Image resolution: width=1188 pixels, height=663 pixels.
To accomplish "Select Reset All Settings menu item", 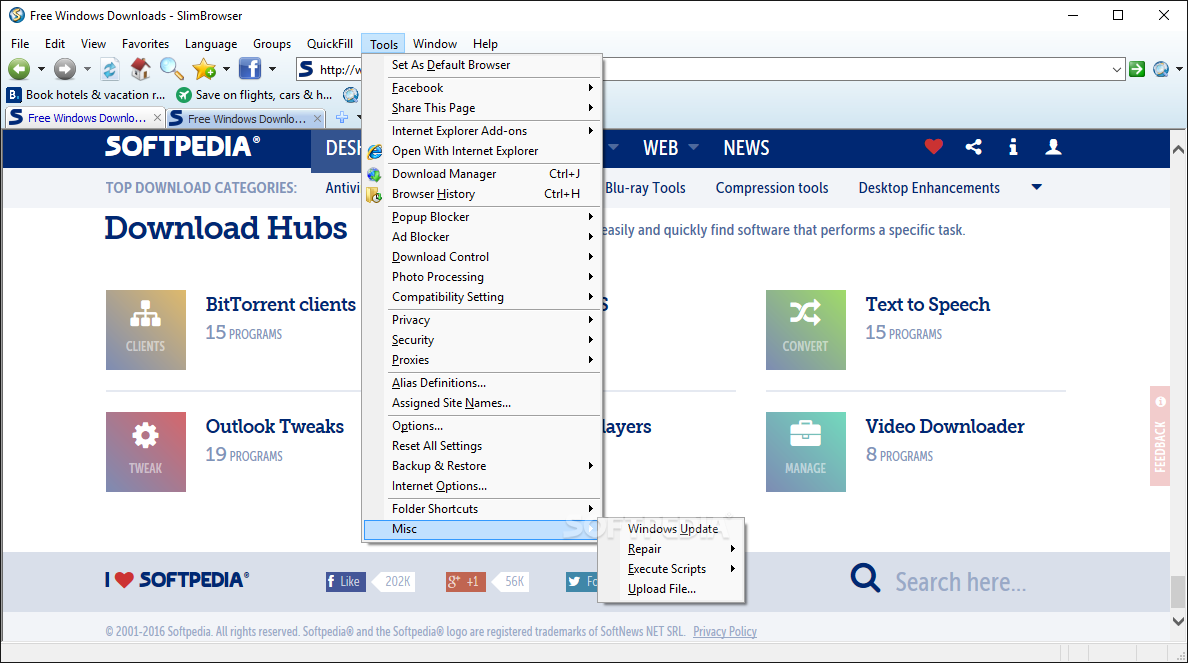I will point(482,446).
